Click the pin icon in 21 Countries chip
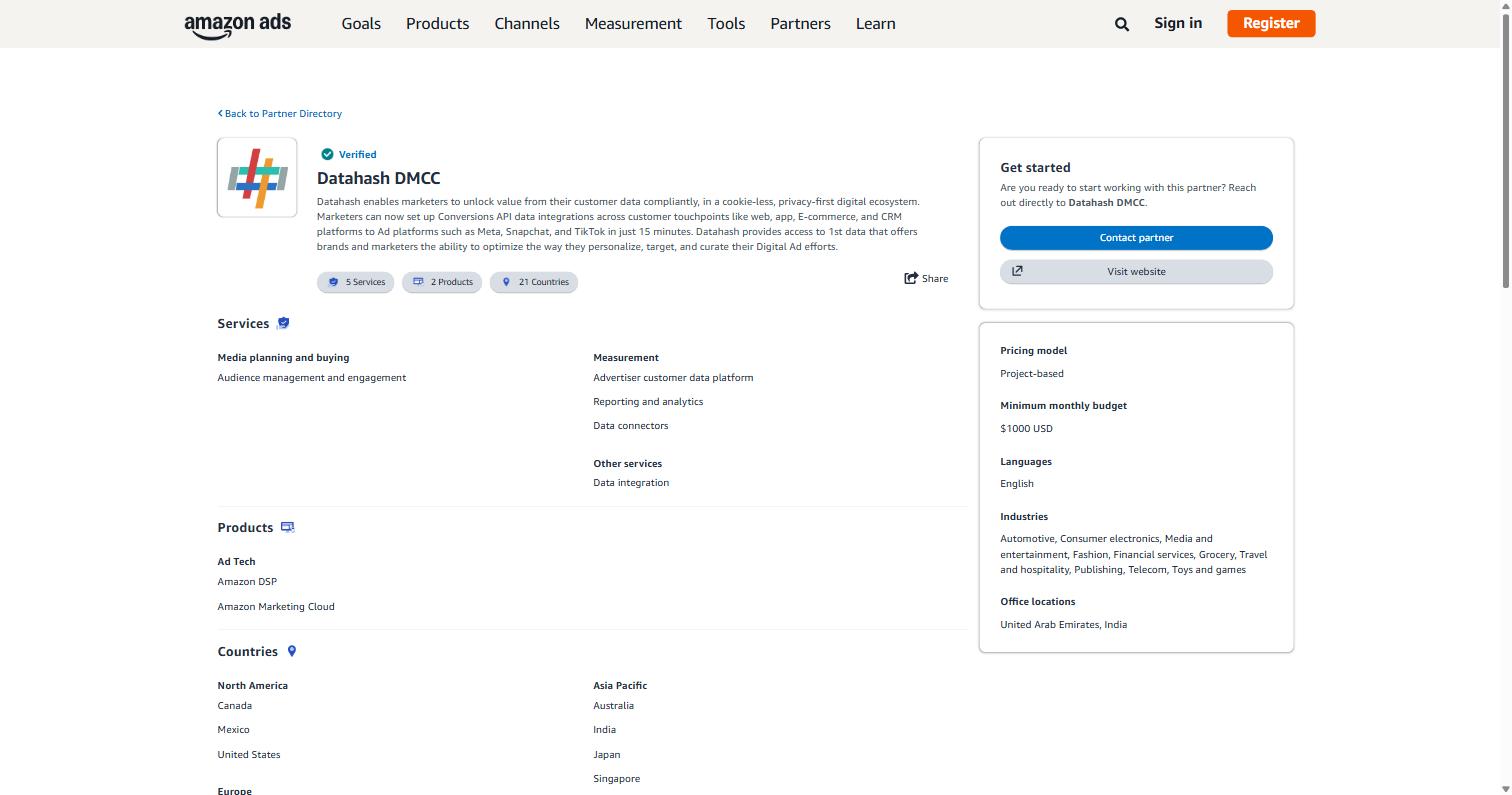The width and height of the screenshot is (1512, 795). pyautogui.click(x=506, y=282)
